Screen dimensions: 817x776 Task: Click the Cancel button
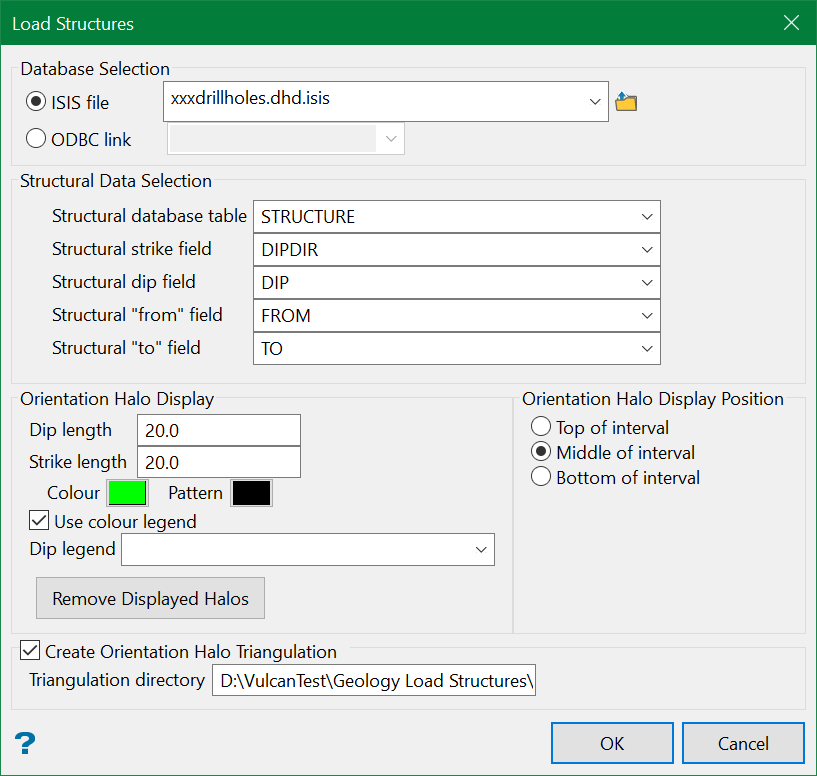(x=743, y=743)
